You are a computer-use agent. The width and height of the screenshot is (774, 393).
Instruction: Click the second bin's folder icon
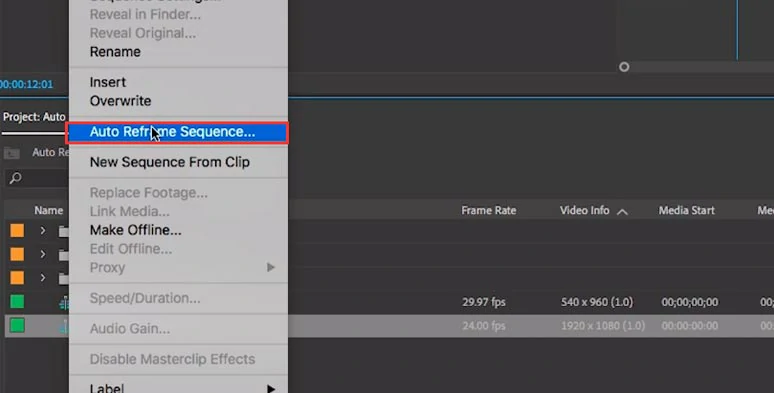click(x=64, y=254)
